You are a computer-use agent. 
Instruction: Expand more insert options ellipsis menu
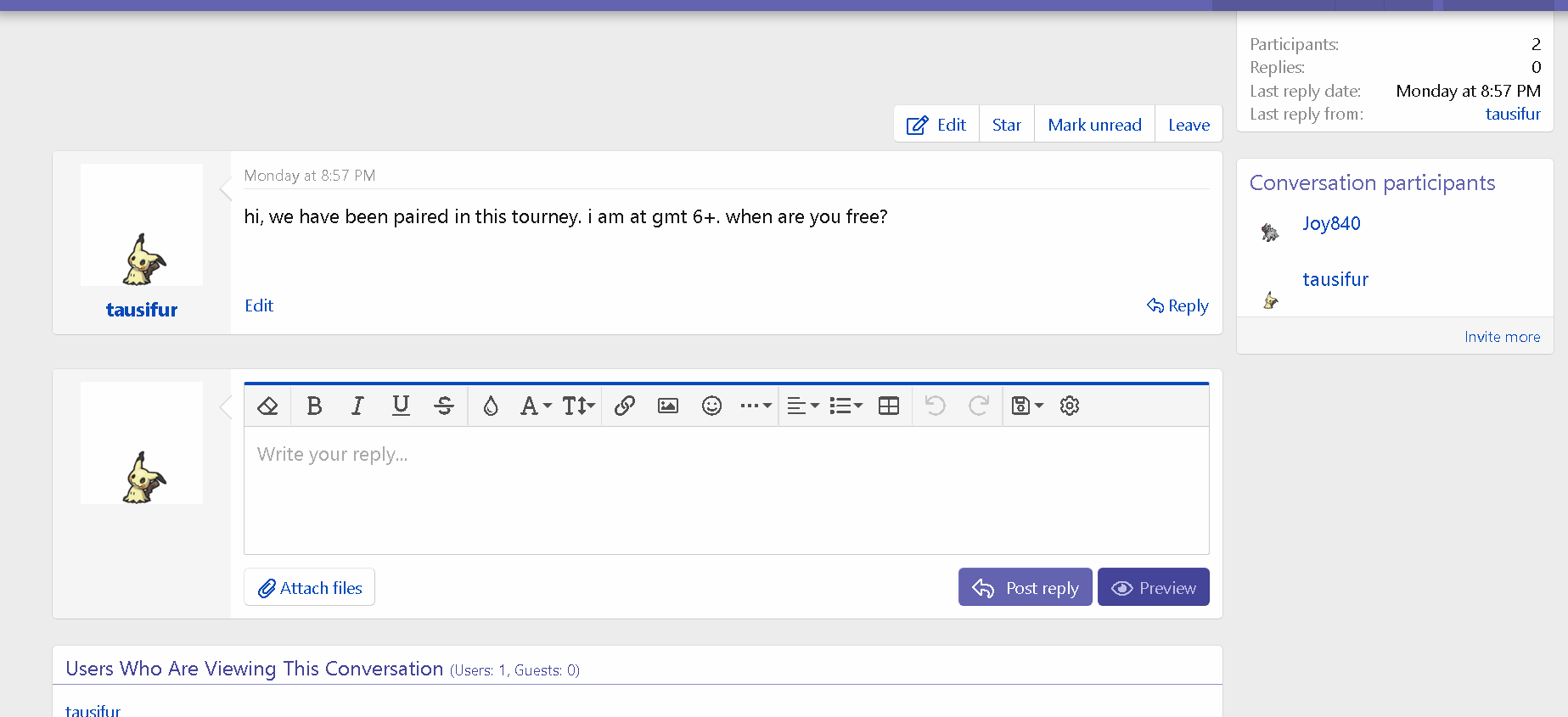(755, 406)
